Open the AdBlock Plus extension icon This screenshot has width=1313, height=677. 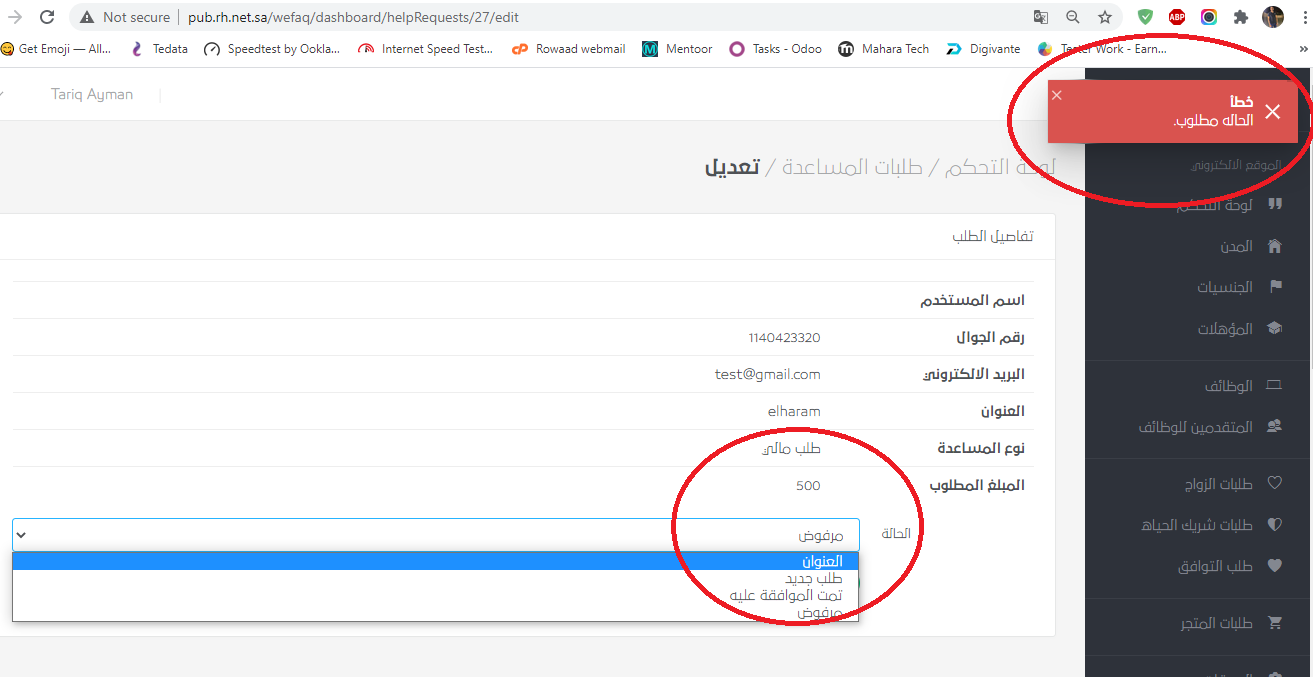(1177, 17)
